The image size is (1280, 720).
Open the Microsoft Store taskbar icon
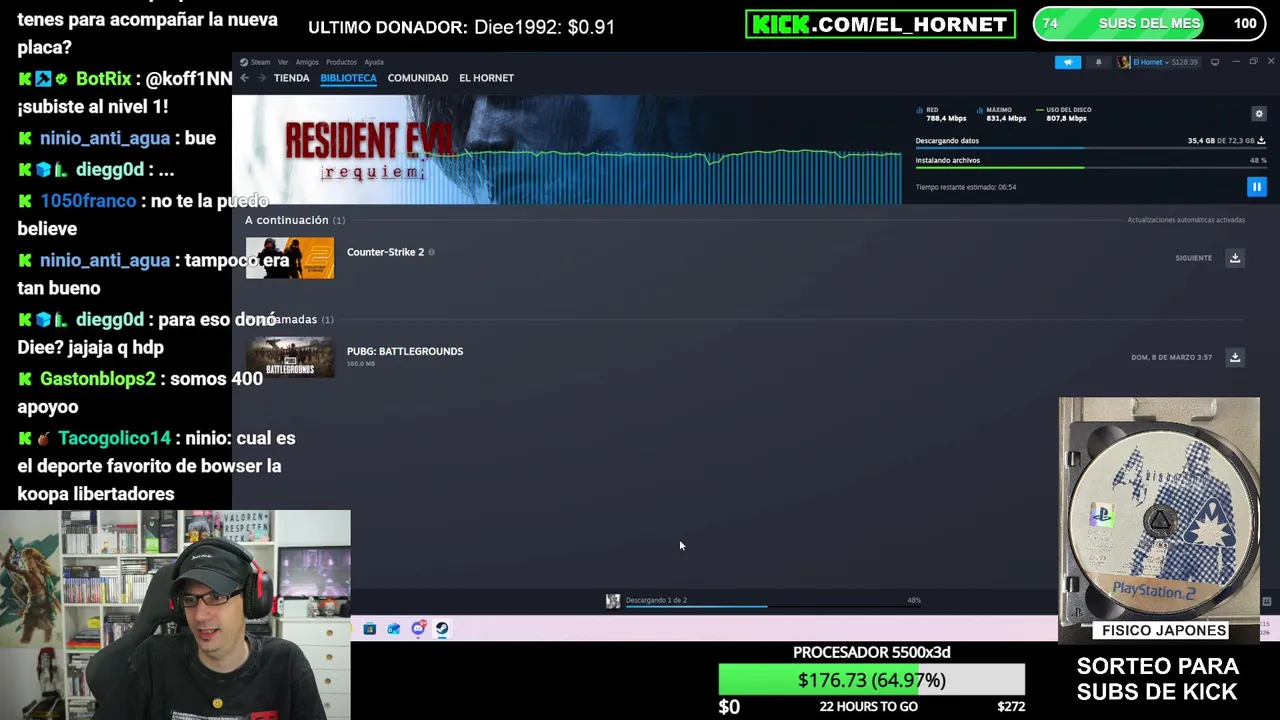point(369,629)
